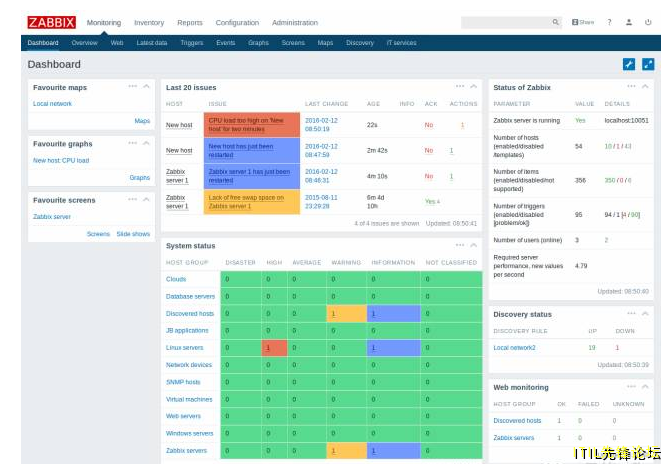
Task: Open the Configuration main menu
Action: pos(237,23)
